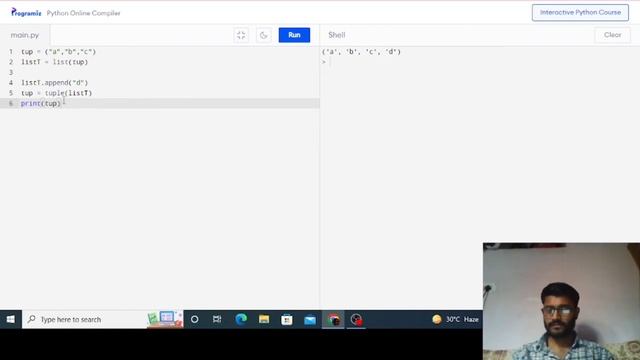Open Microsoft Store from taskbar
Screen dimensions: 640x360
[287, 319]
